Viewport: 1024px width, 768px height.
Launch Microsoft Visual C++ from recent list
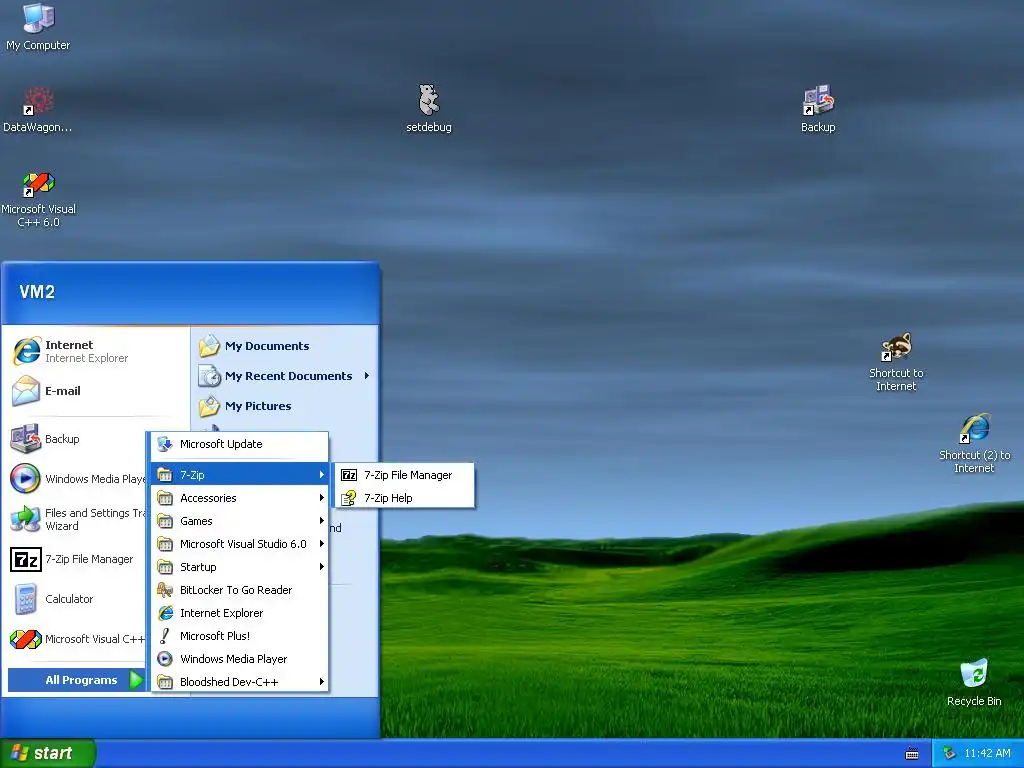click(77, 639)
